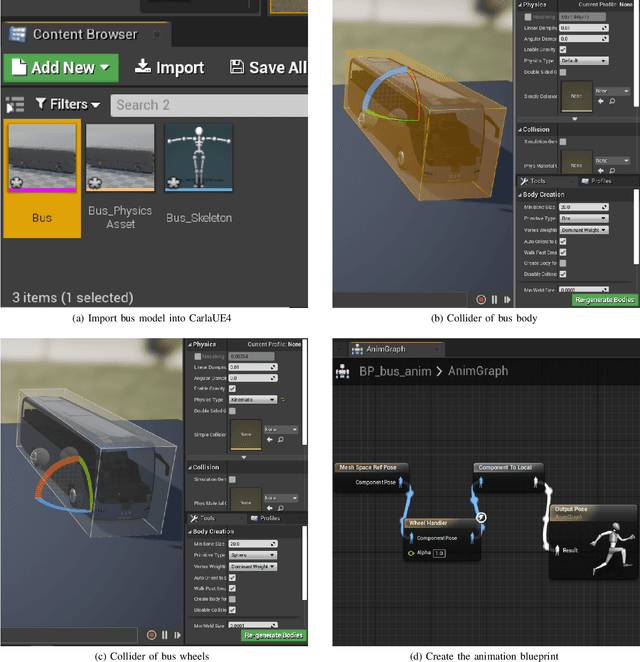Open Primitive Type dropdown showing Box

pyautogui.click(x=584, y=218)
